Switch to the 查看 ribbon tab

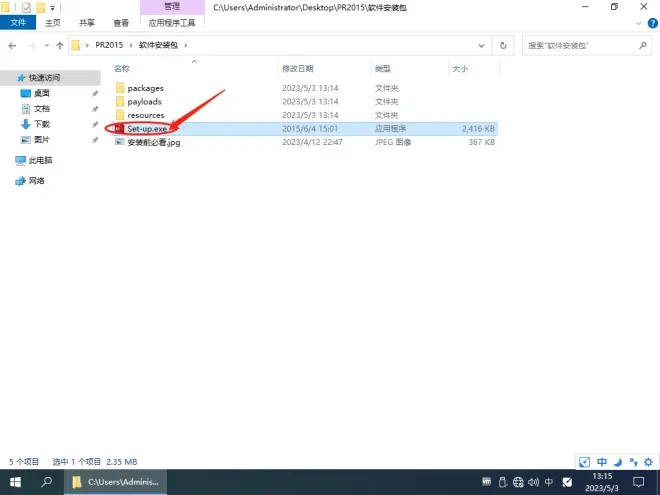pyautogui.click(x=121, y=22)
